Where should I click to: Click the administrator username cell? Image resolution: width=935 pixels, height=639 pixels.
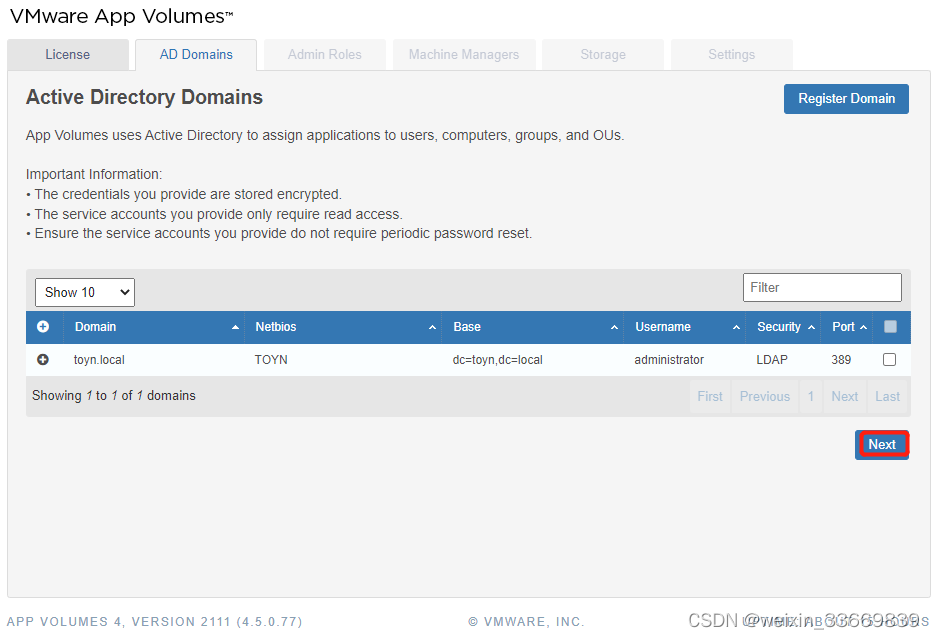[669, 360]
